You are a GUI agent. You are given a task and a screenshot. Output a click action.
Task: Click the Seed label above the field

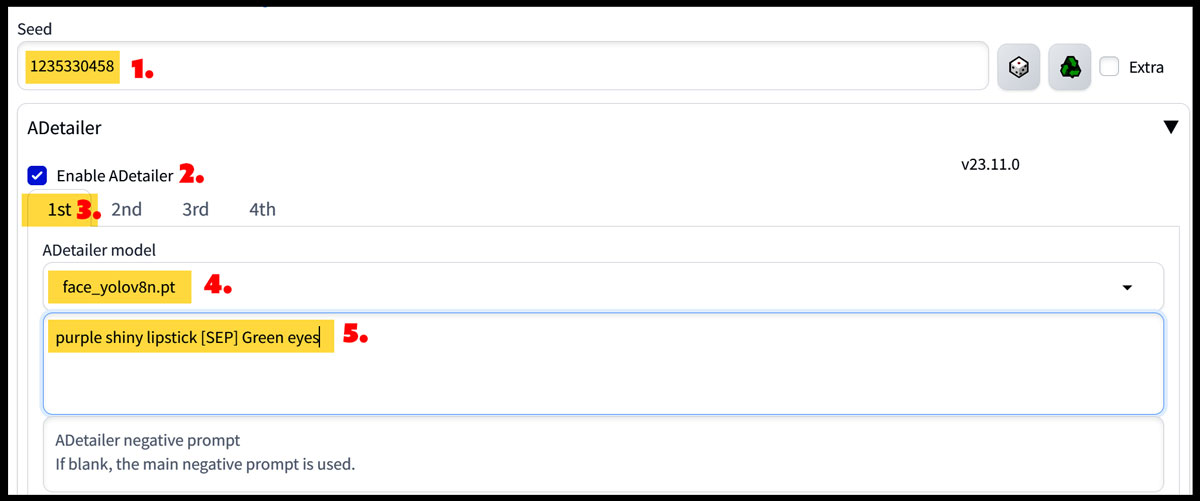point(34,29)
